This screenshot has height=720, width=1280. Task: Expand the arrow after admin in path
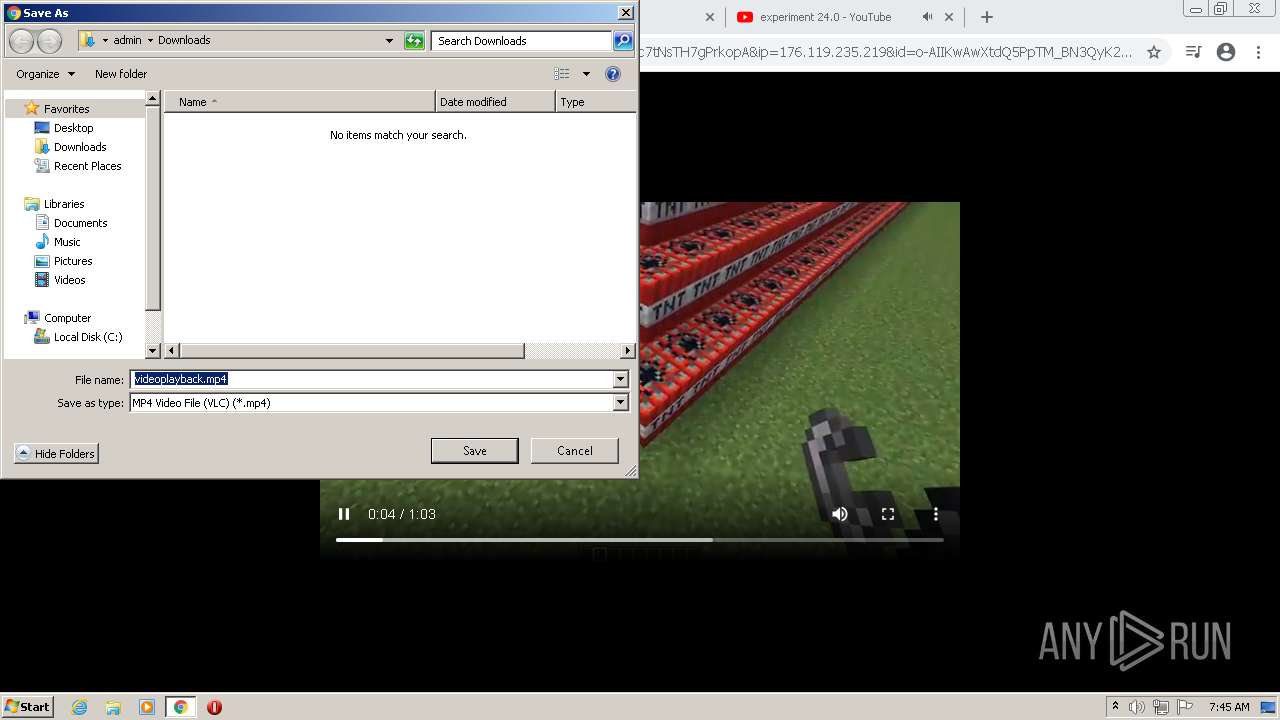(150, 41)
